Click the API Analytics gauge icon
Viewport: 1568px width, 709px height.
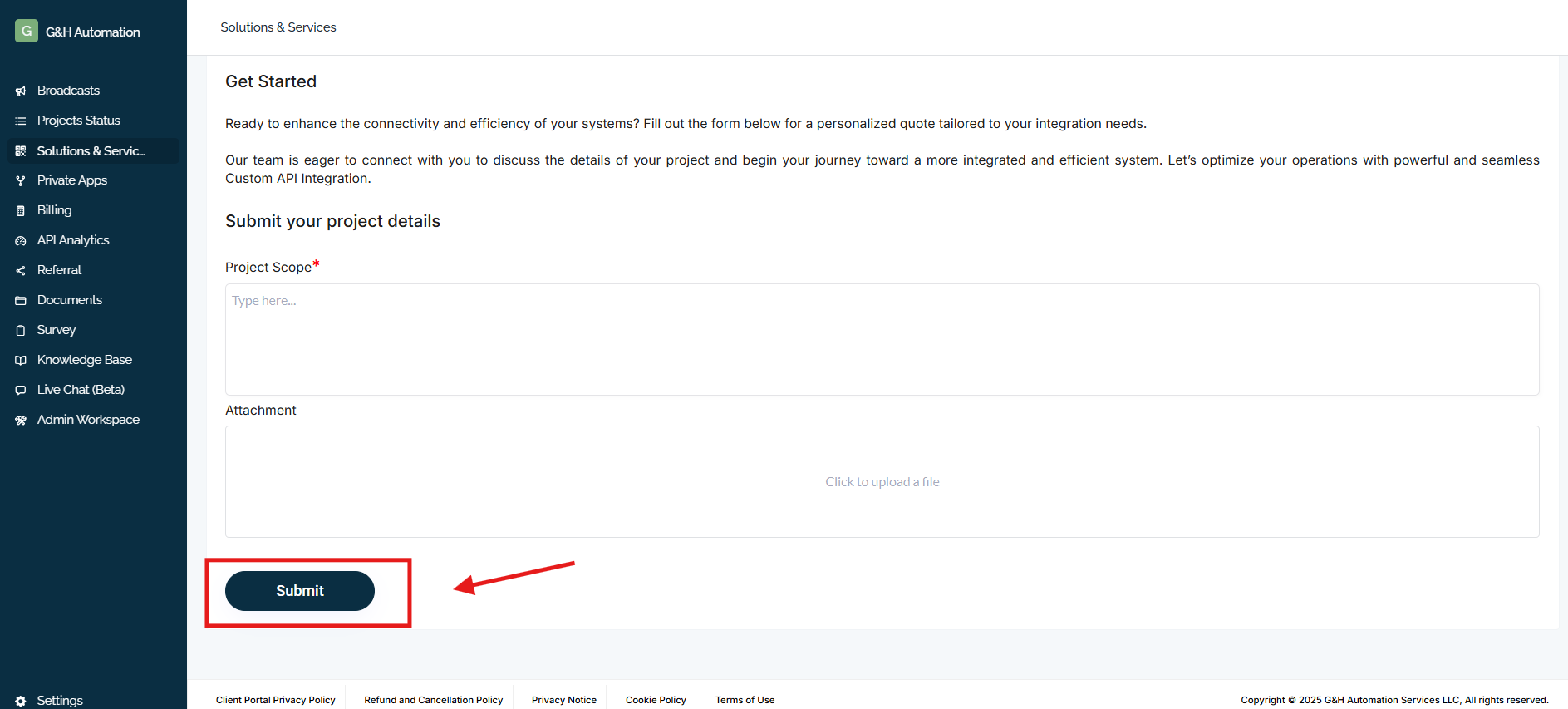tap(21, 241)
